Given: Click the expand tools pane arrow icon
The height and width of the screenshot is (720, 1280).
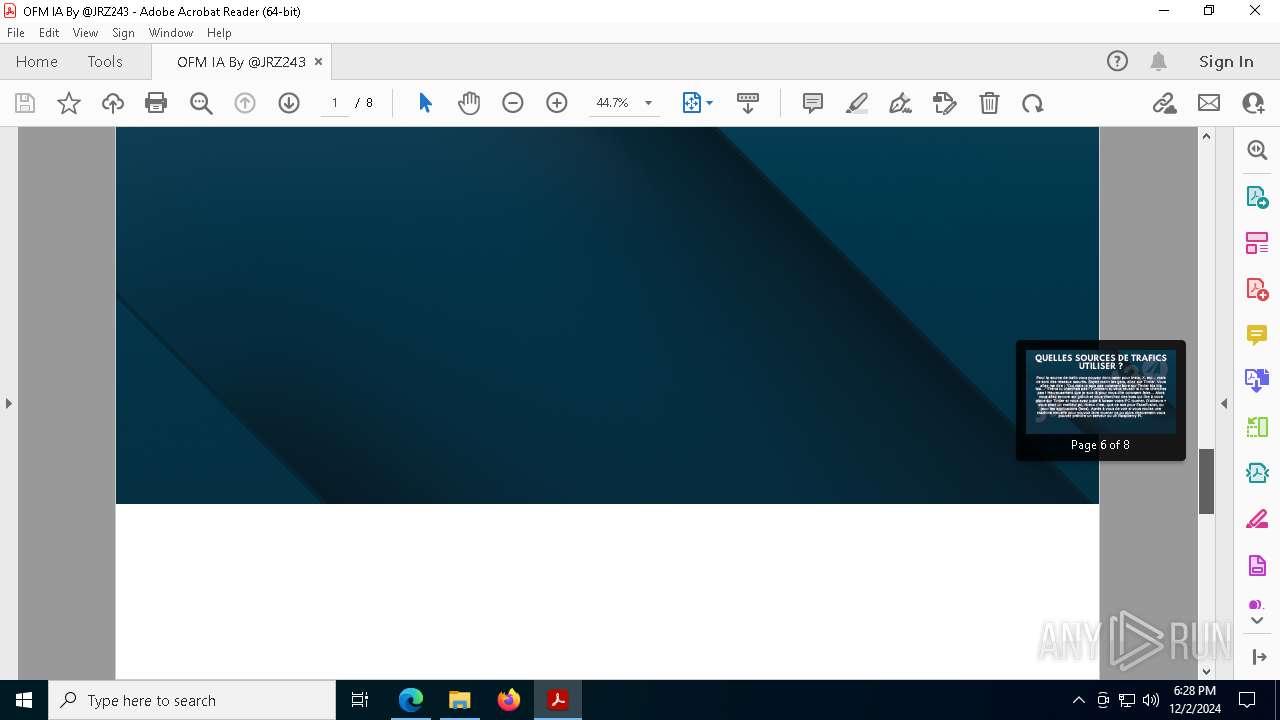Looking at the screenshot, I should pos(1258,657).
